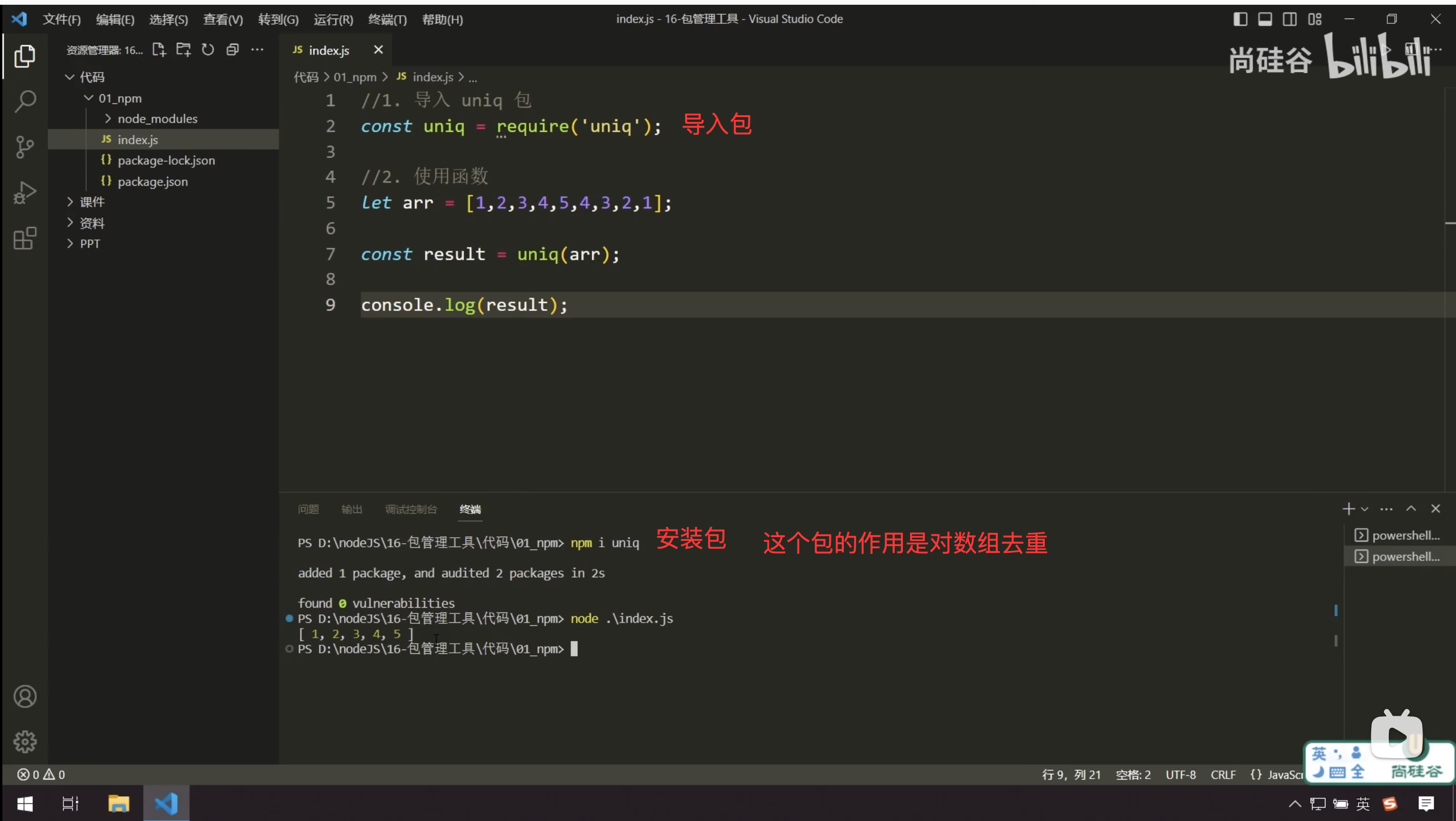Switch to the 问题 panel tab
This screenshot has height=821, width=1456.
tap(308, 509)
